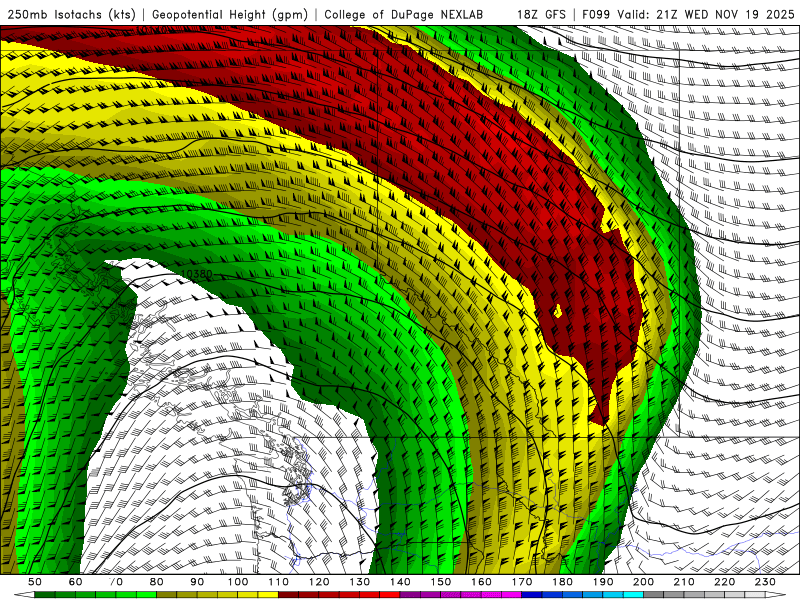Select the 150 legend value

click(x=441, y=582)
